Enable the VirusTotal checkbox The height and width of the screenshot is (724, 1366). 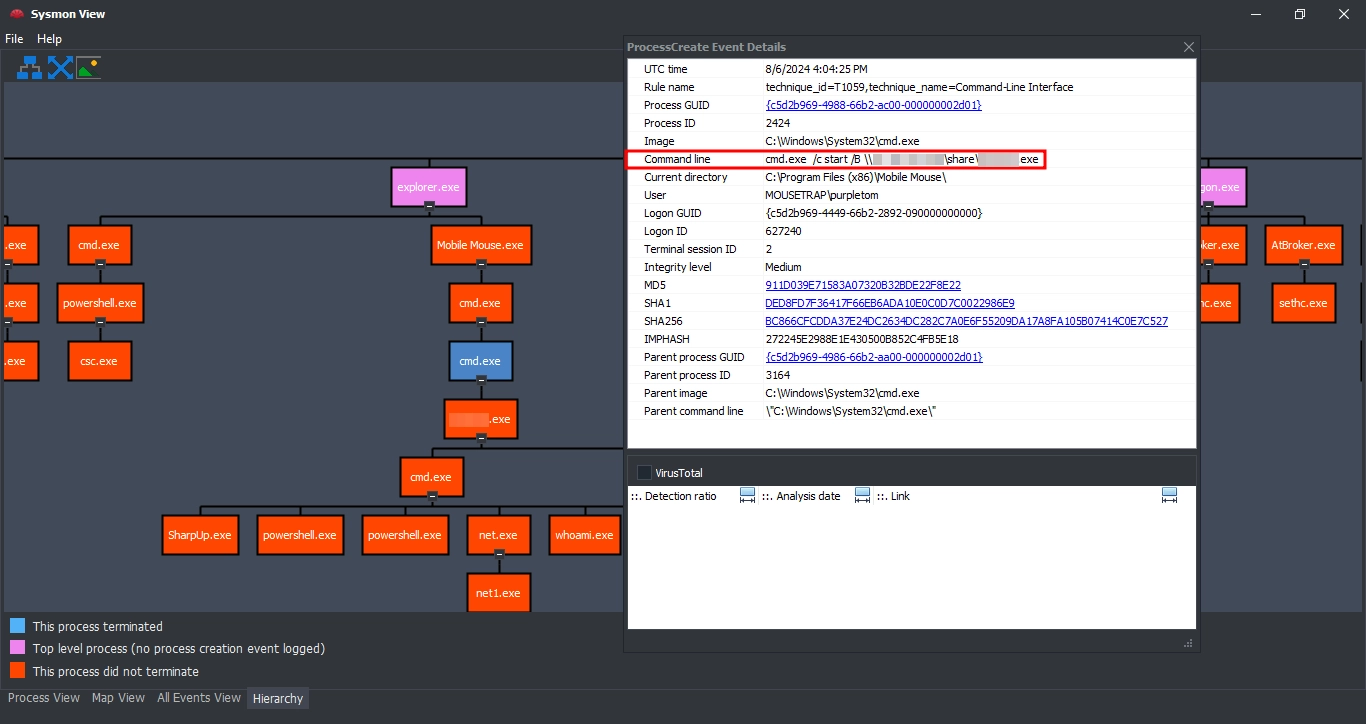[644, 473]
